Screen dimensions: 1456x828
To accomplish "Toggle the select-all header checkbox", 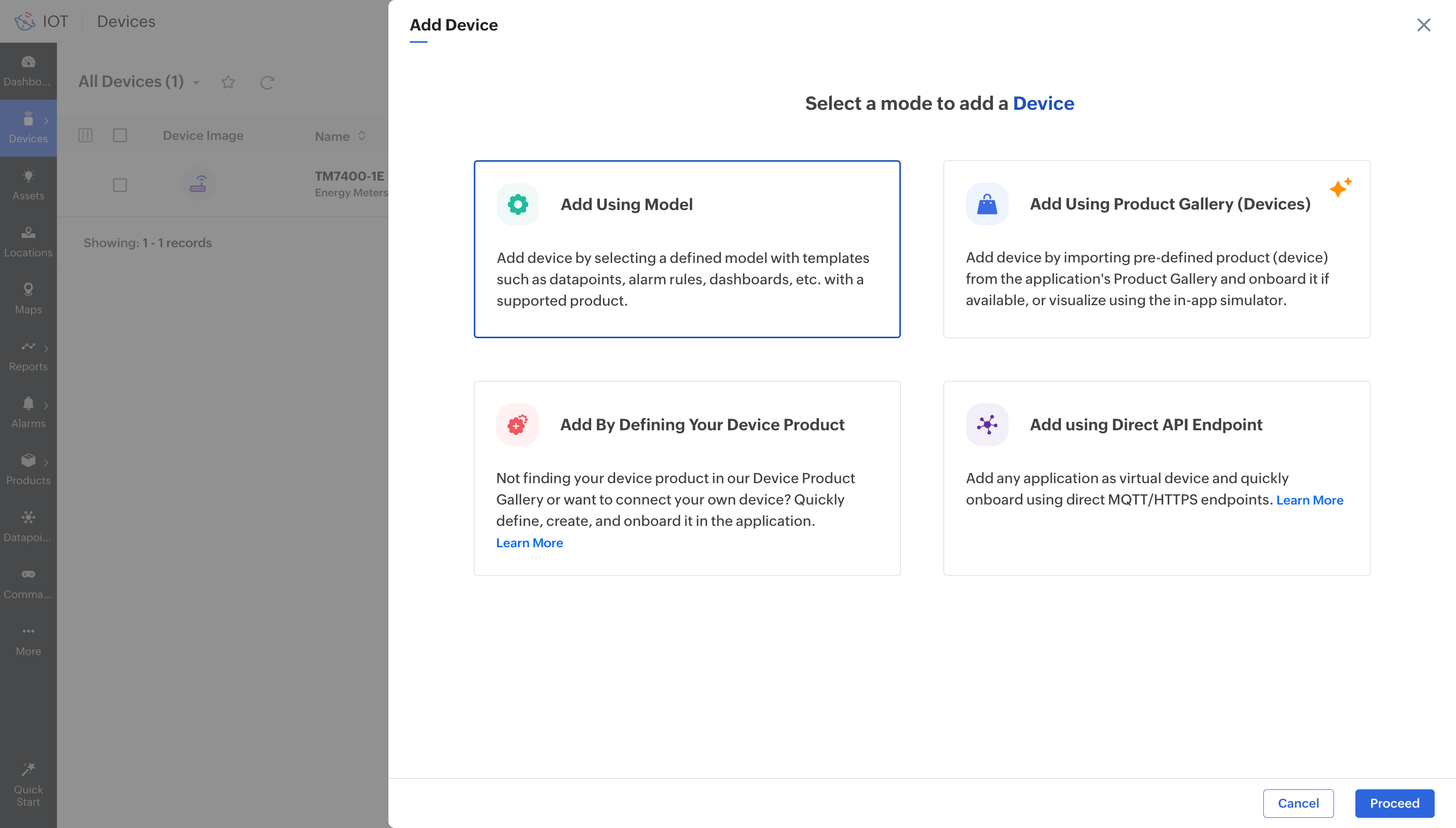I will (x=119, y=135).
